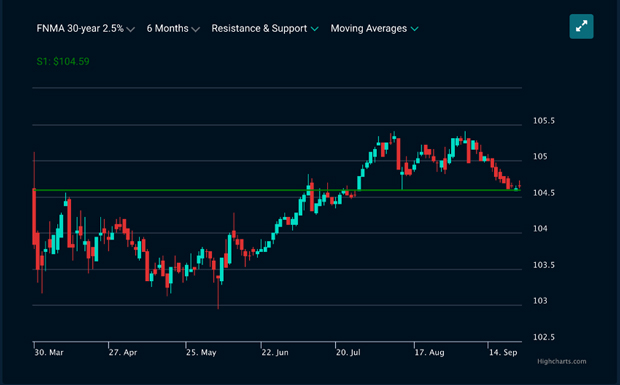Select the 17. Aug x-axis label

point(429,352)
